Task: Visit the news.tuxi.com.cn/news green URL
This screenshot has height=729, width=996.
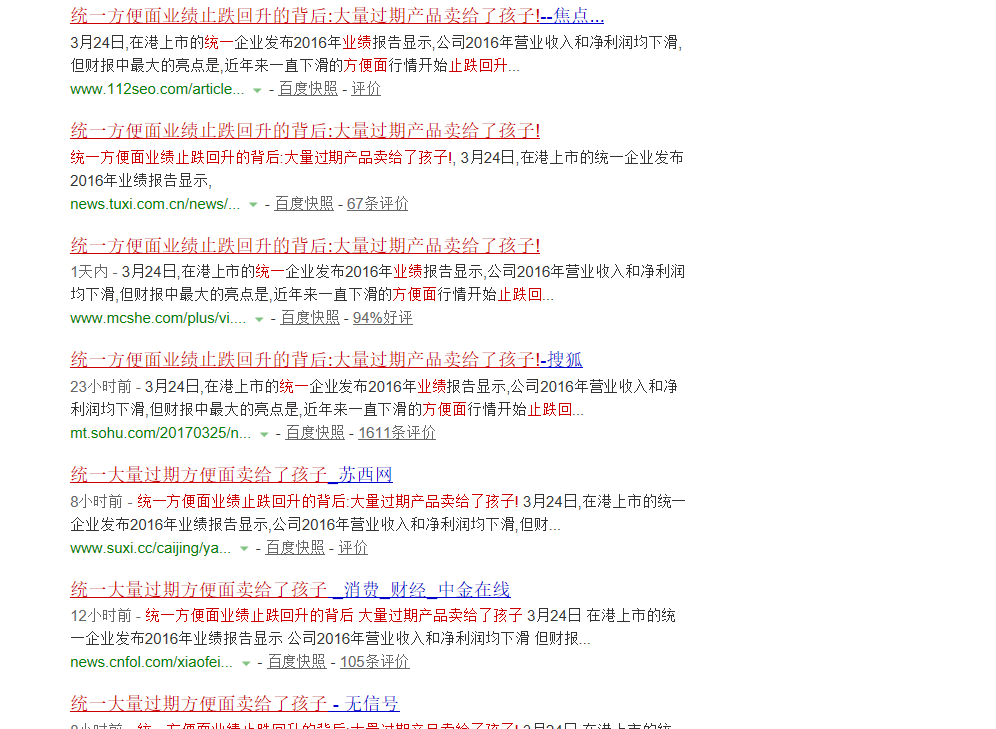Action: 155,204
